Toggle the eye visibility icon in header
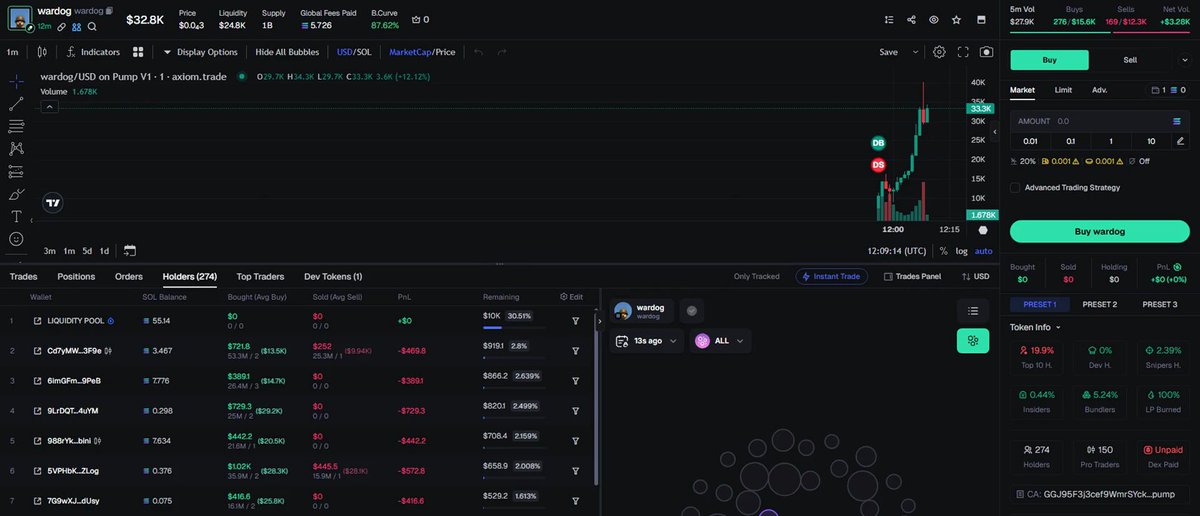The width and height of the screenshot is (1200, 516). coord(934,19)
